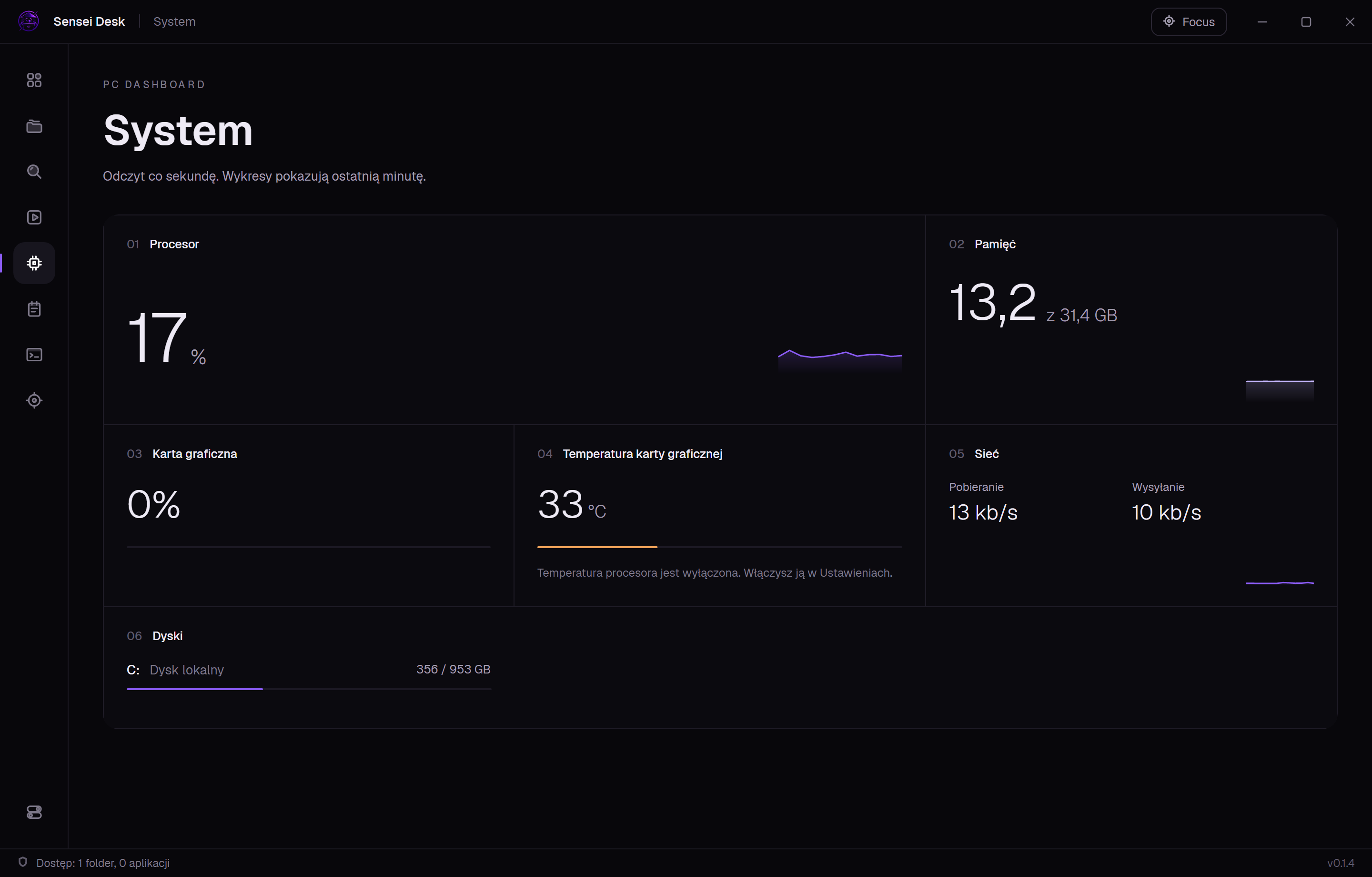
Task: Select the System chip icon in sidebar
Action: 34,263
